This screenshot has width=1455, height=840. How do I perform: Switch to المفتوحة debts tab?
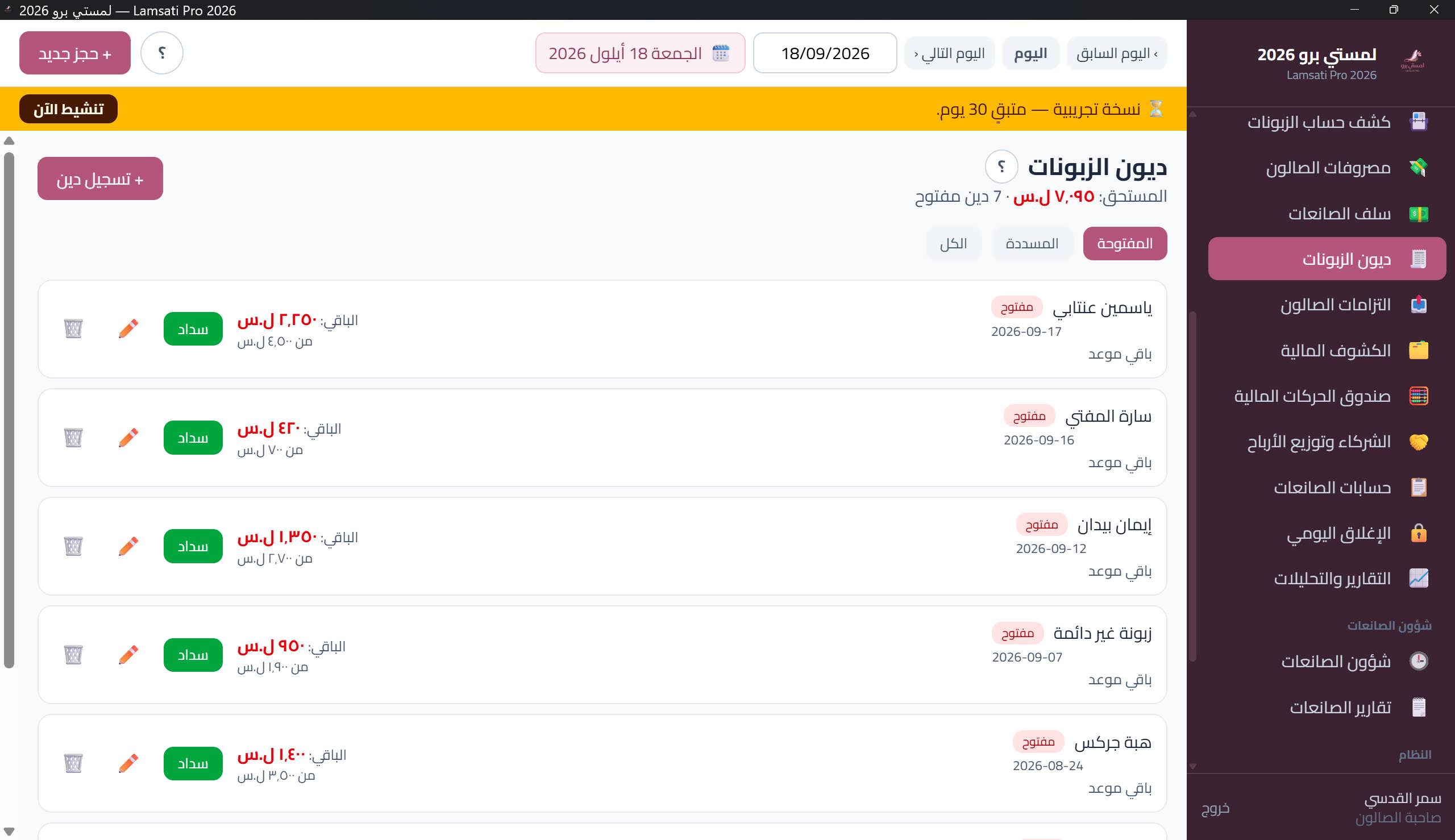(x=1125, y=243)
